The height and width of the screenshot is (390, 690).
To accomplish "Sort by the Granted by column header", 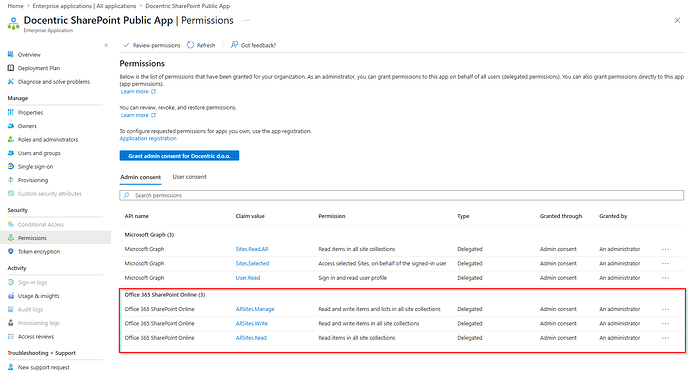I will 613,216.
